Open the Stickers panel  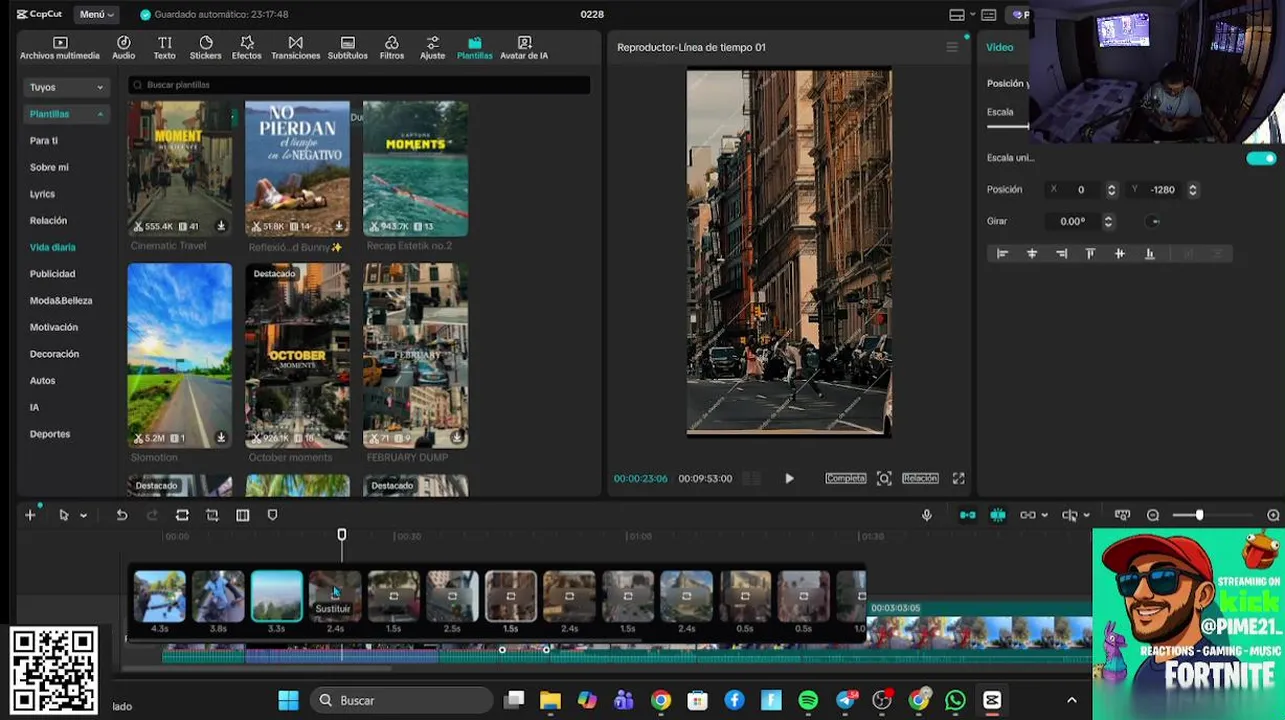205,48
